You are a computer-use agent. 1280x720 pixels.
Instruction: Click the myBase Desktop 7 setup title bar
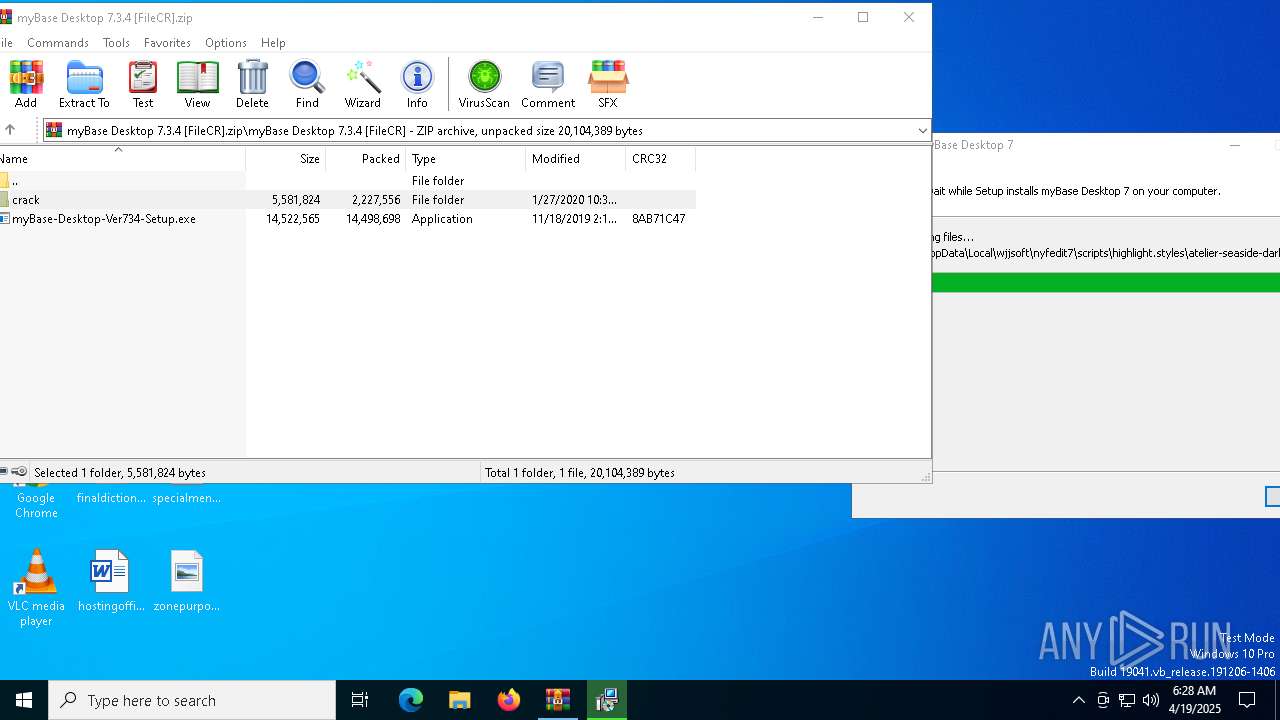(x=1106, y=145)
